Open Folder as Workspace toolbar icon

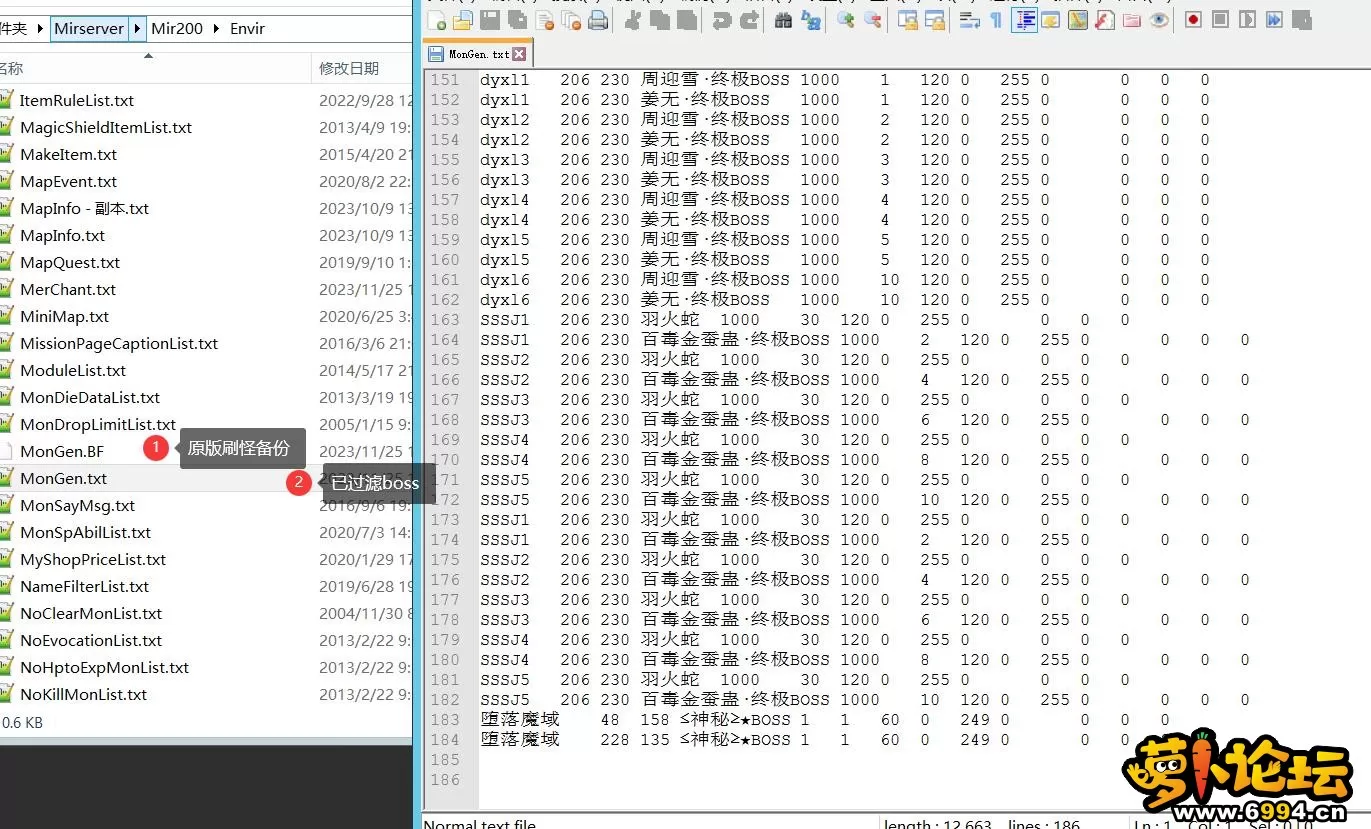point(1132,19)
